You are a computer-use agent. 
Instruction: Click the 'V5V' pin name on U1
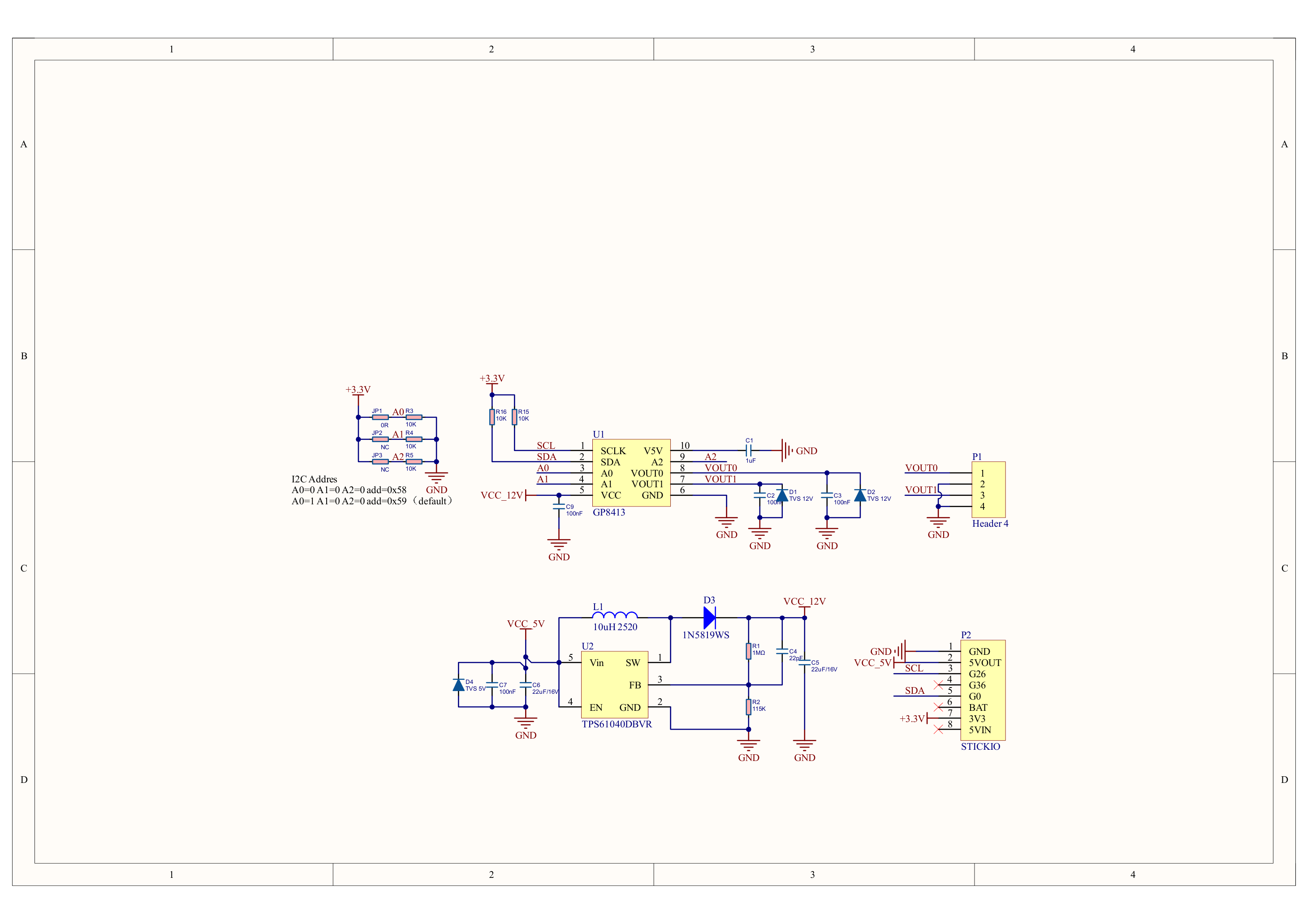point(653,451)
